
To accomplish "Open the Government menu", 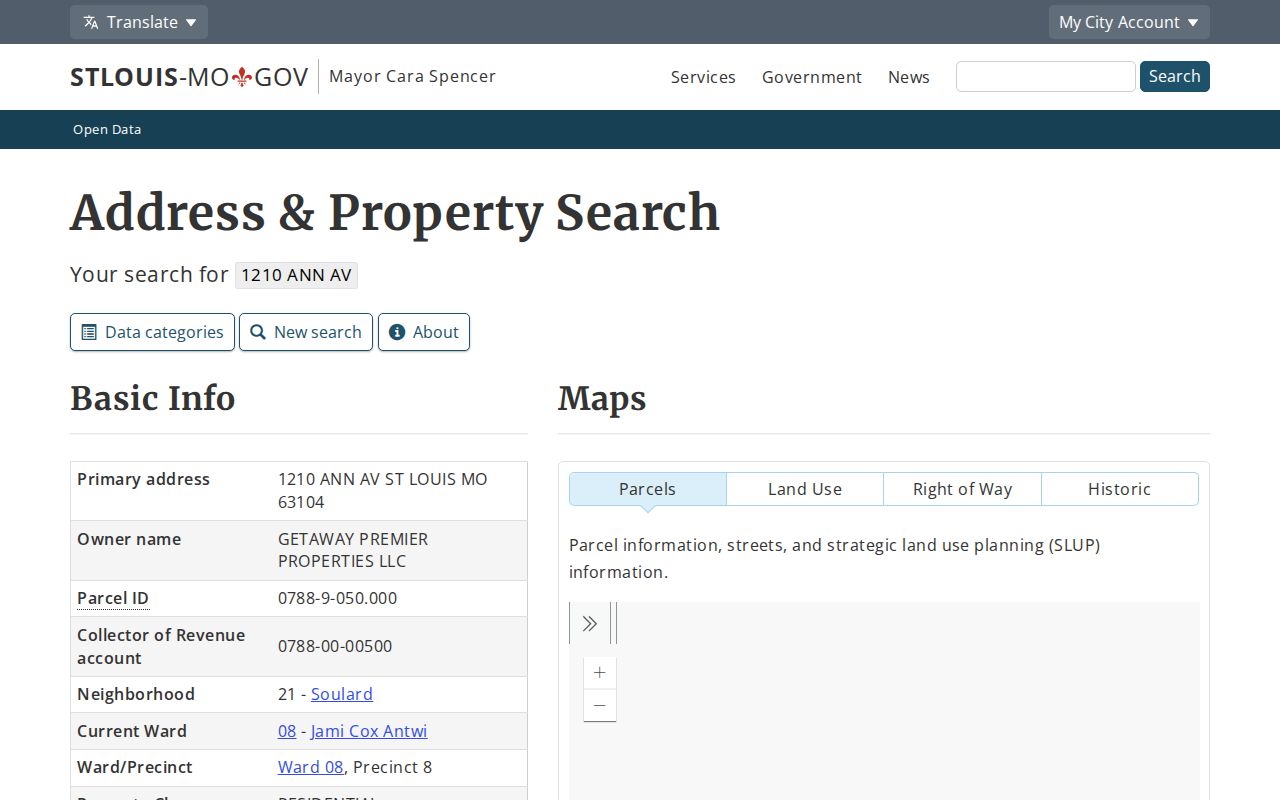I will point(812,77).
